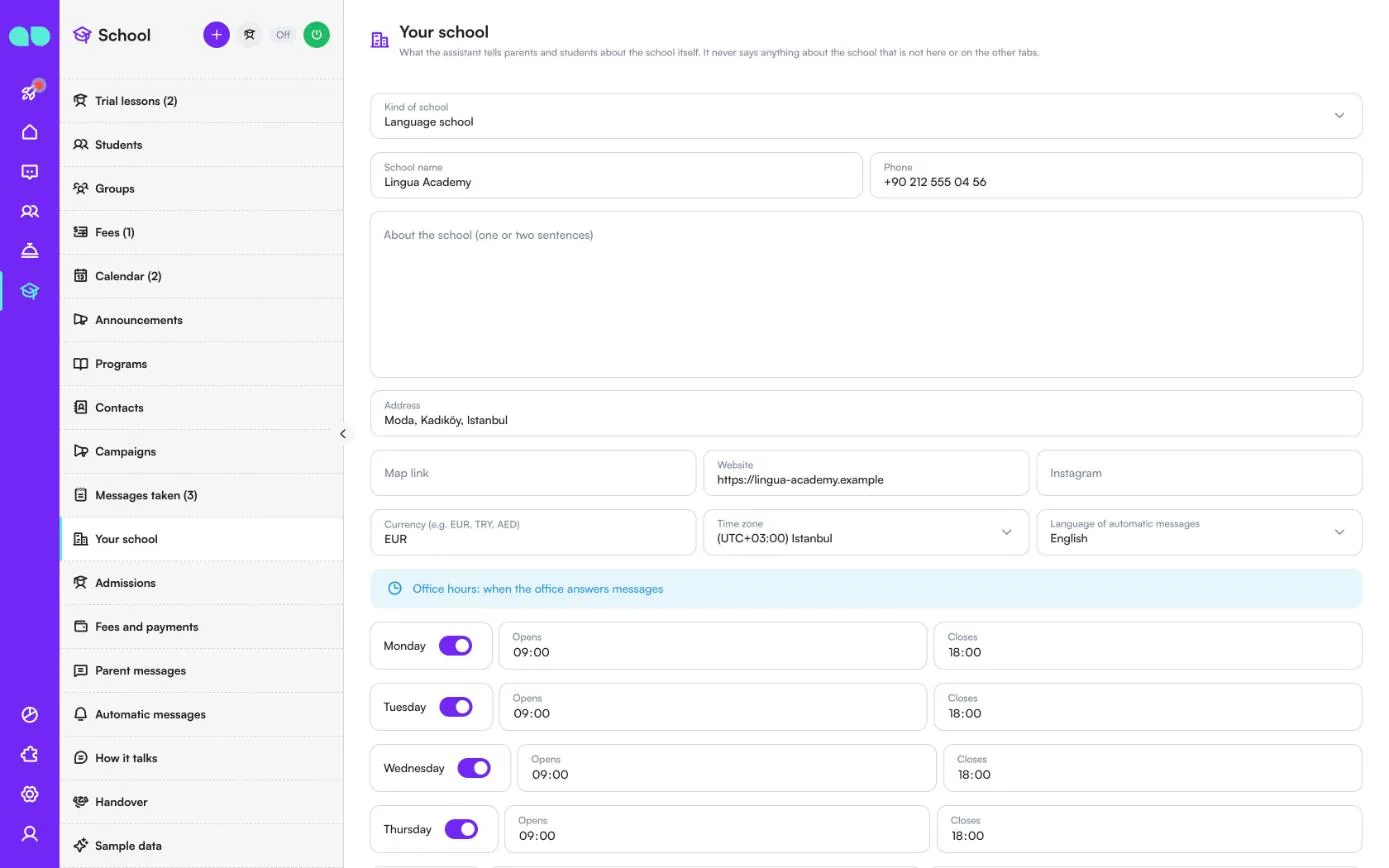The width and height of the screenshot is (1389, 868).
Task: Open Trial lessons (2) in the sidebar
Action: [x=201, y=101]
